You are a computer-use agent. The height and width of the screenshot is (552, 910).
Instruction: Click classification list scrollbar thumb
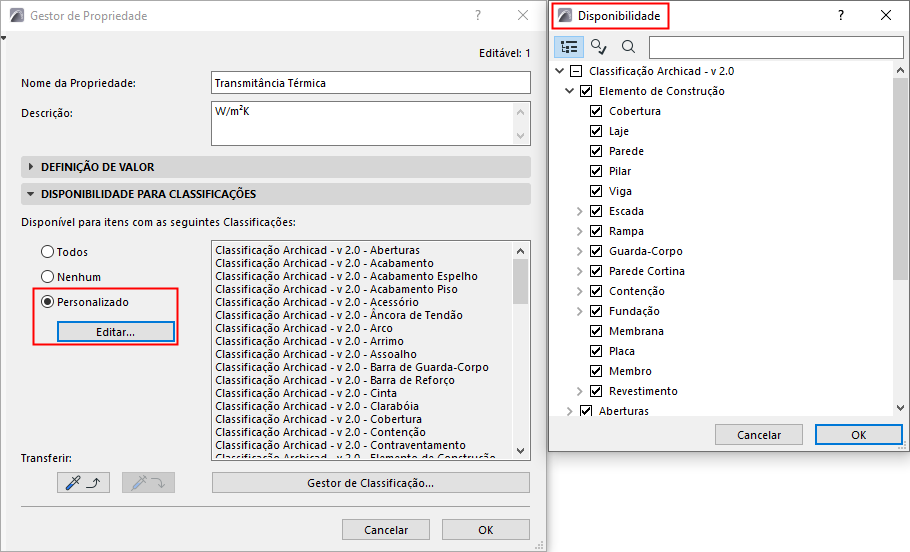click(x=521, y=282)
